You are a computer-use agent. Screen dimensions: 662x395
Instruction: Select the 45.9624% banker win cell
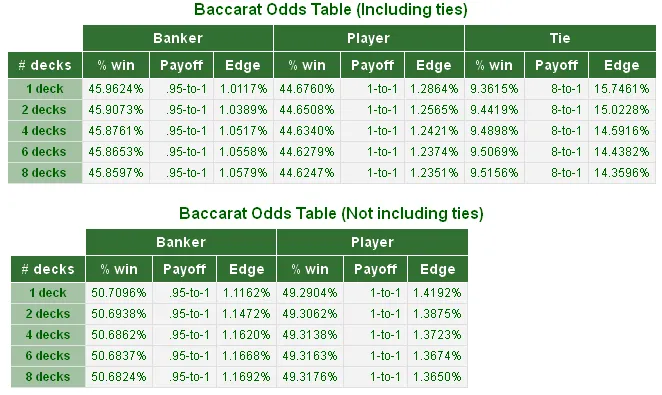click(x=116, y=89)
